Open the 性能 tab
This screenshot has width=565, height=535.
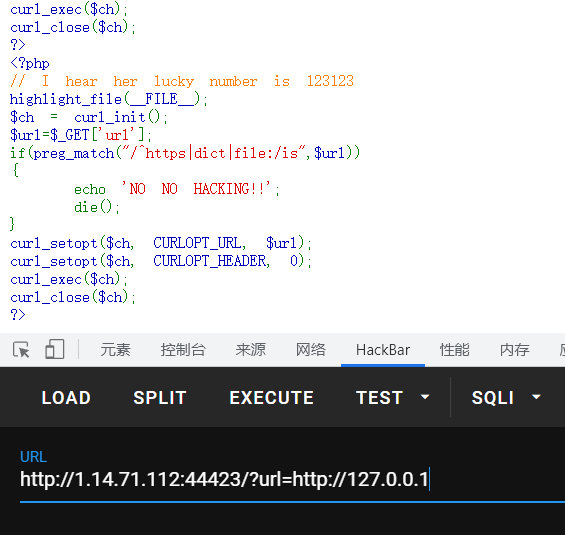pyautogui.click(x=454, y=350)
